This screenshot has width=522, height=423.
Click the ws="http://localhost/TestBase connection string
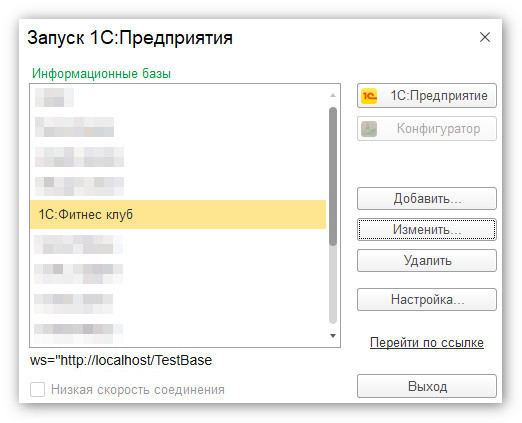coord(121,360)
